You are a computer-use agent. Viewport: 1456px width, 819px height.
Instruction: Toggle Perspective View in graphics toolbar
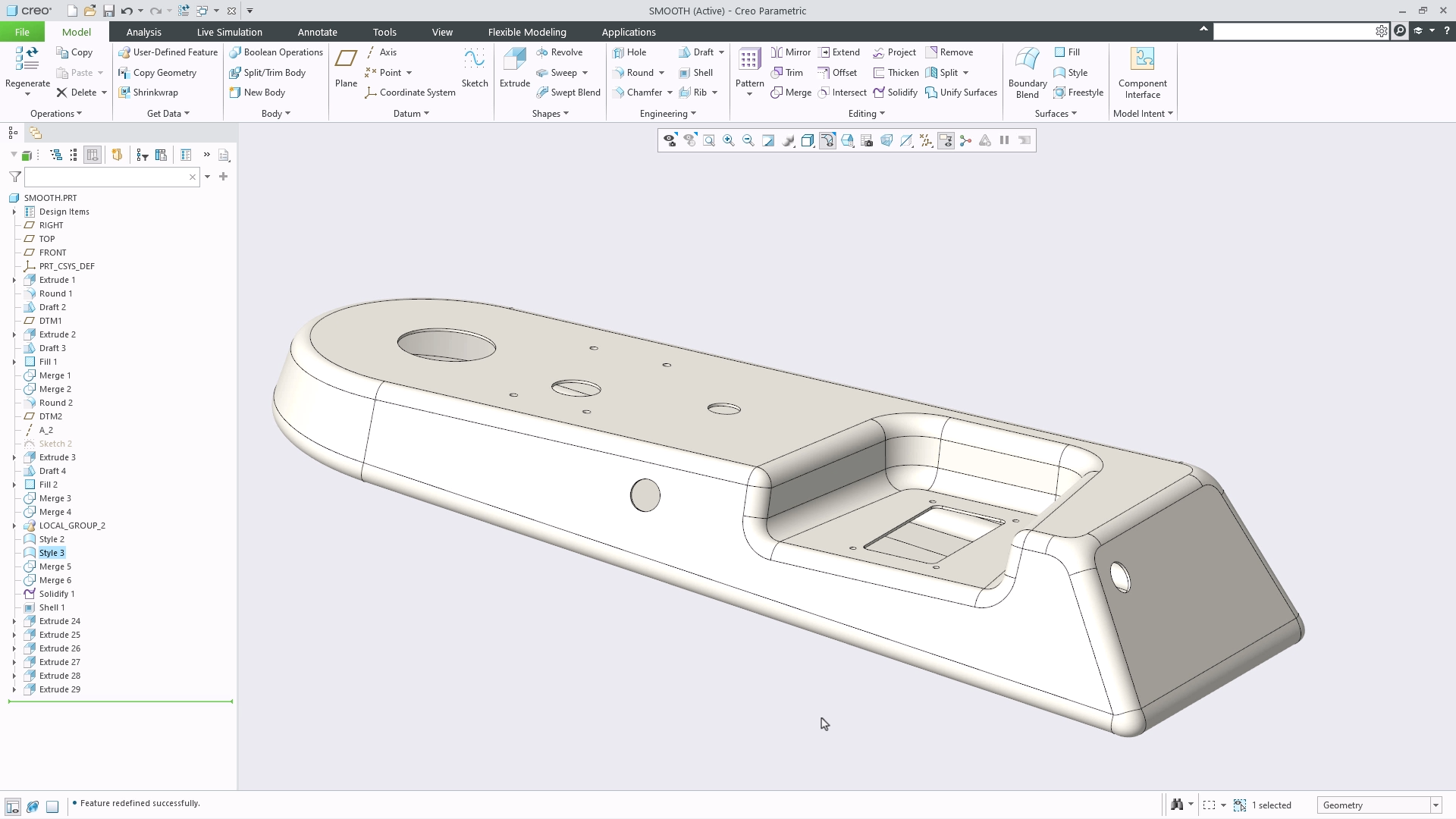click(x=886, y=140)
